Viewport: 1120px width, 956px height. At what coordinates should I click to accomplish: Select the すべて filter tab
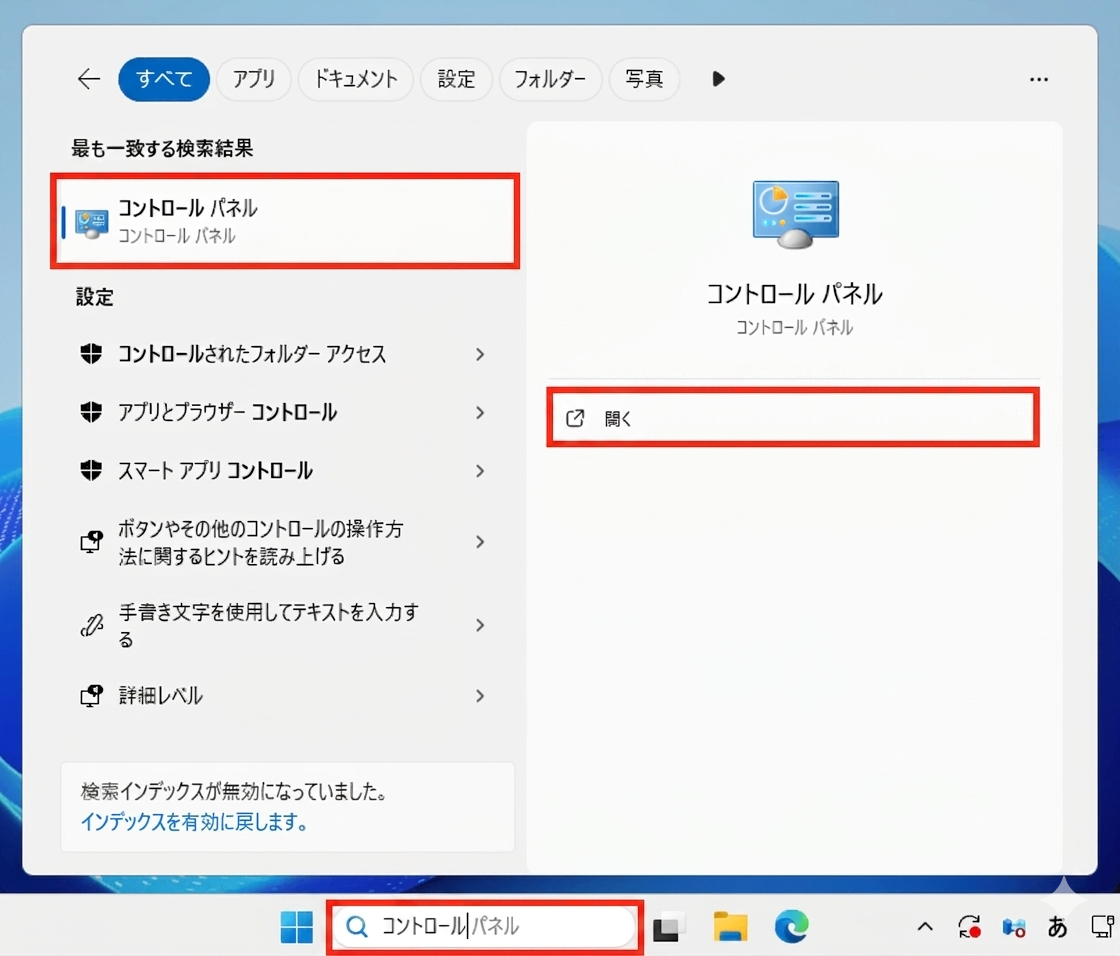164,79
